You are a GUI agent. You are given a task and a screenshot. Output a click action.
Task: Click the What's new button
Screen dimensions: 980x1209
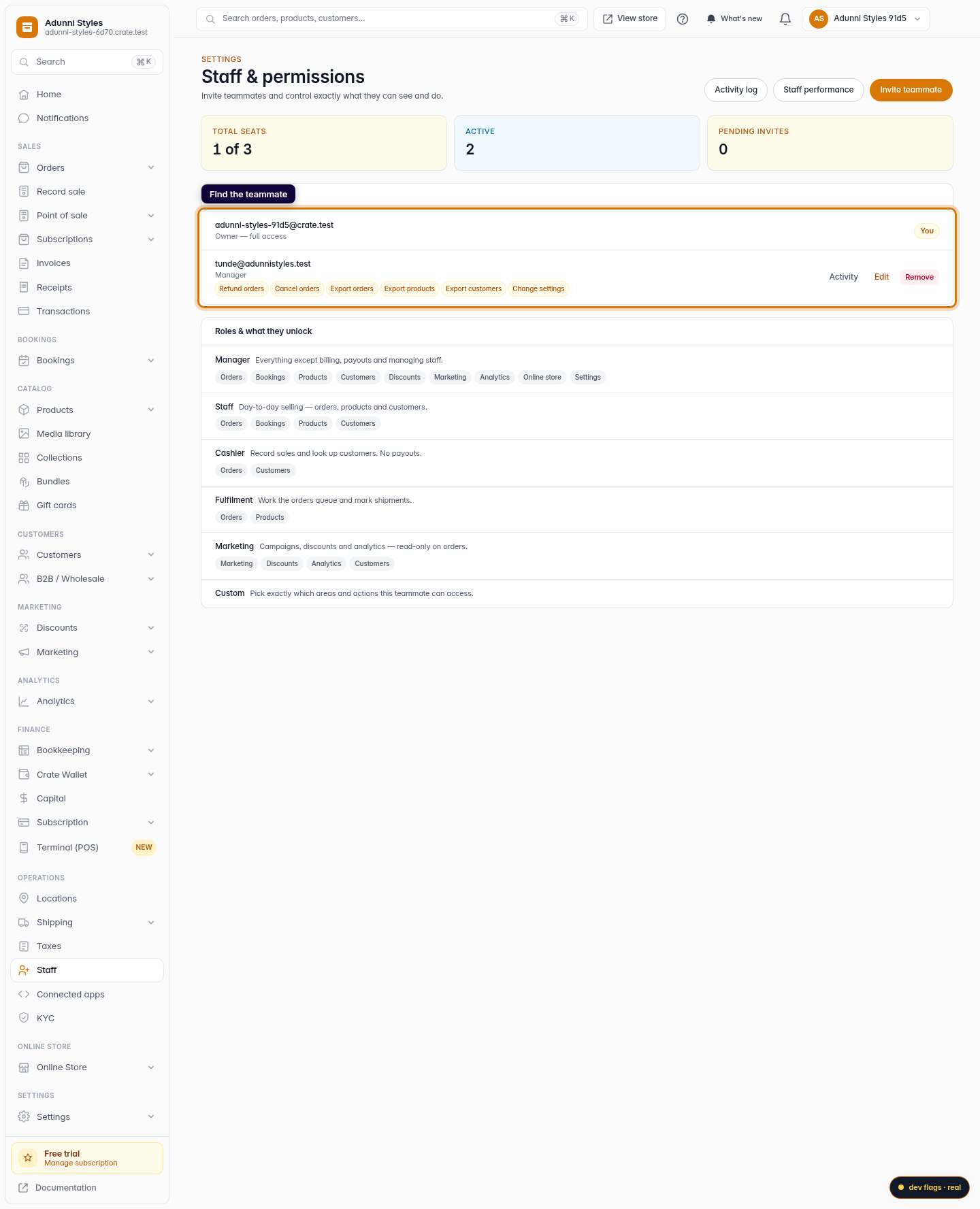734,19
